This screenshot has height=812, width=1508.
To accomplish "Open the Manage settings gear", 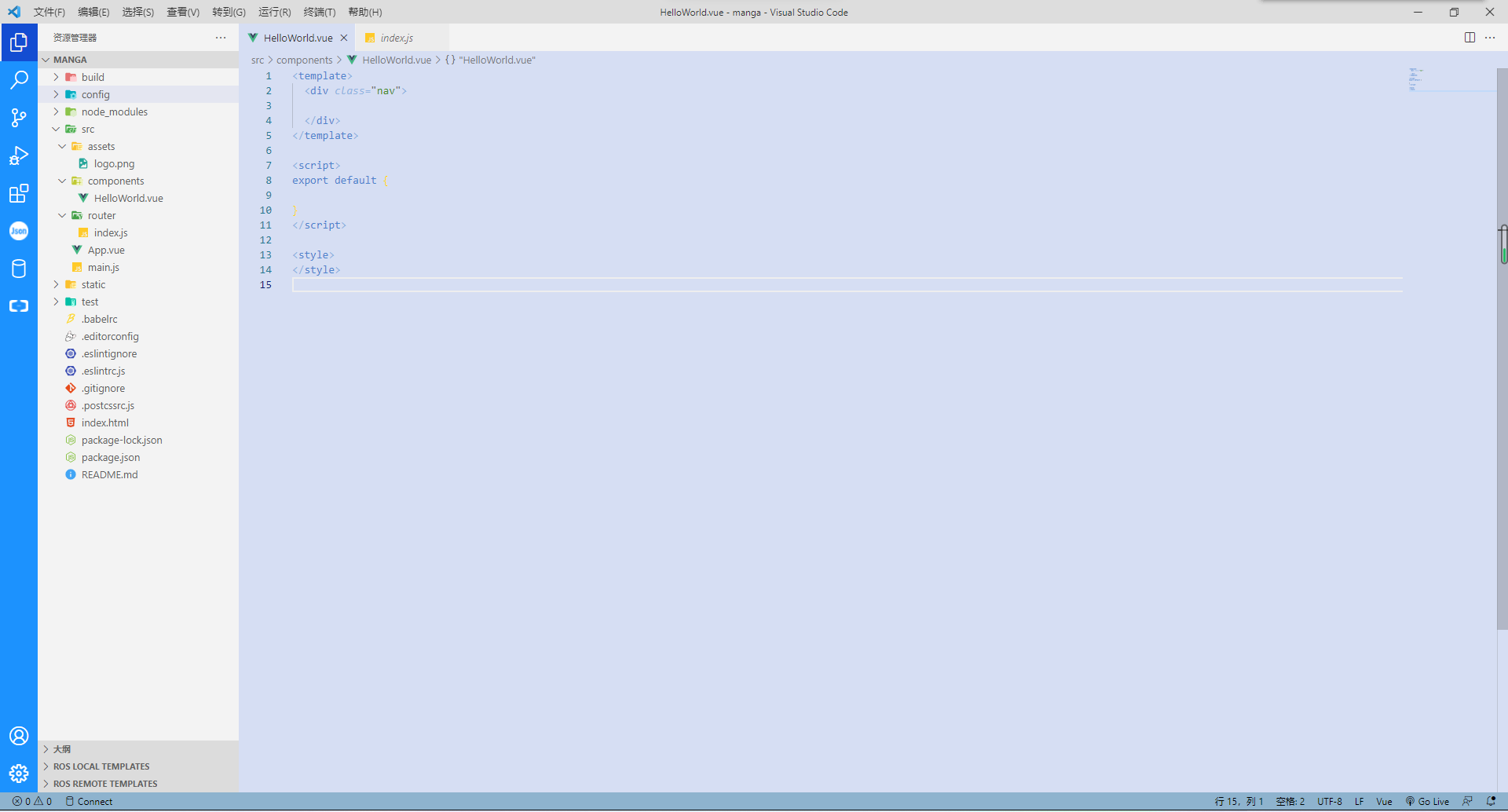I will click(19, 774).
